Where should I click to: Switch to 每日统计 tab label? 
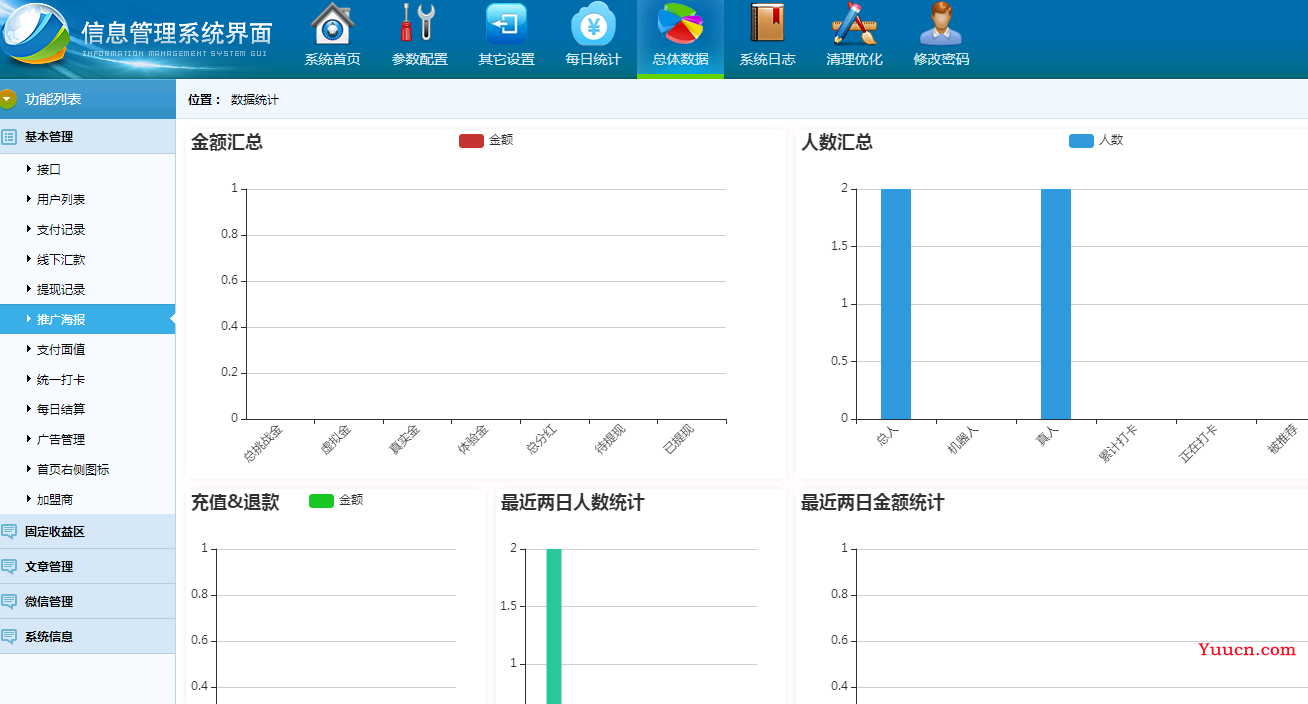tap(594, 59)
